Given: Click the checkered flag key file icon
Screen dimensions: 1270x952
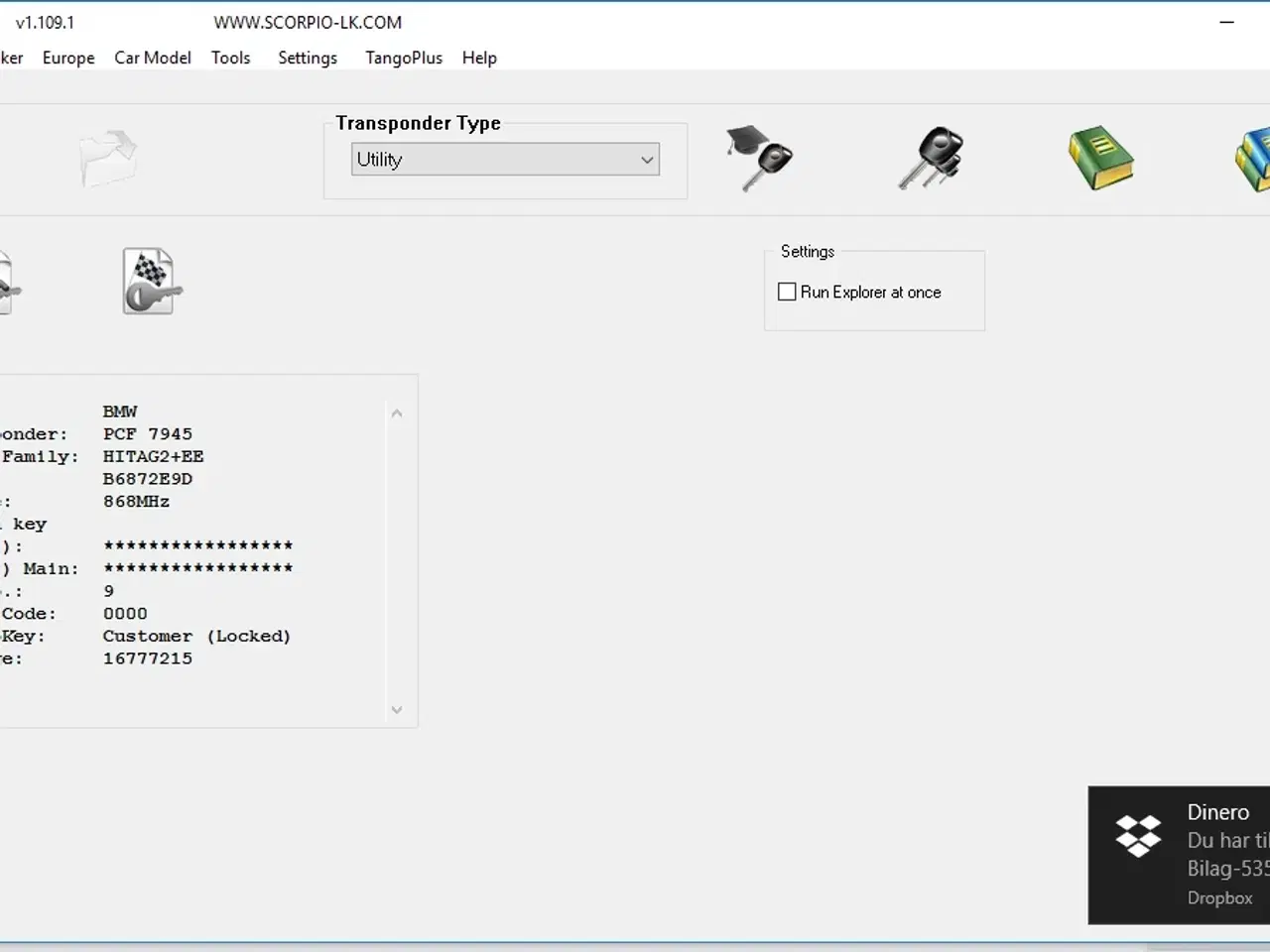Looking at the screenshot, I should coord(151,282).
